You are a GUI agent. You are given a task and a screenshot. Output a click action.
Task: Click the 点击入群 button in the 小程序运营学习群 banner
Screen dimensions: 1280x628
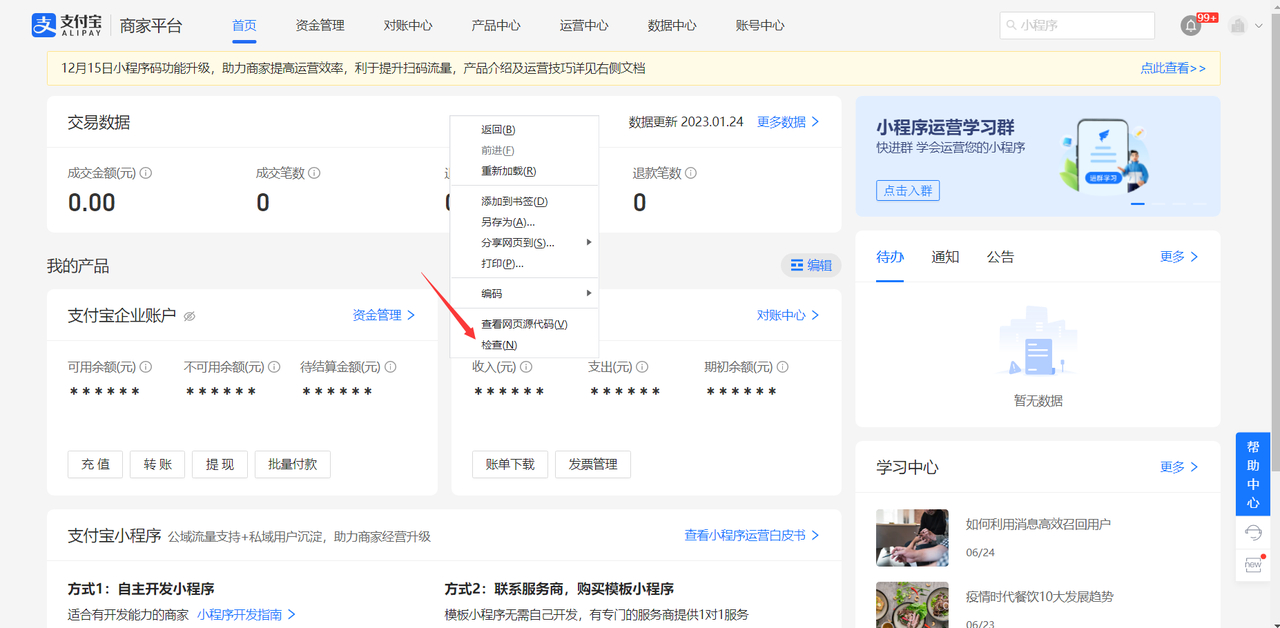tap(908, 190)
